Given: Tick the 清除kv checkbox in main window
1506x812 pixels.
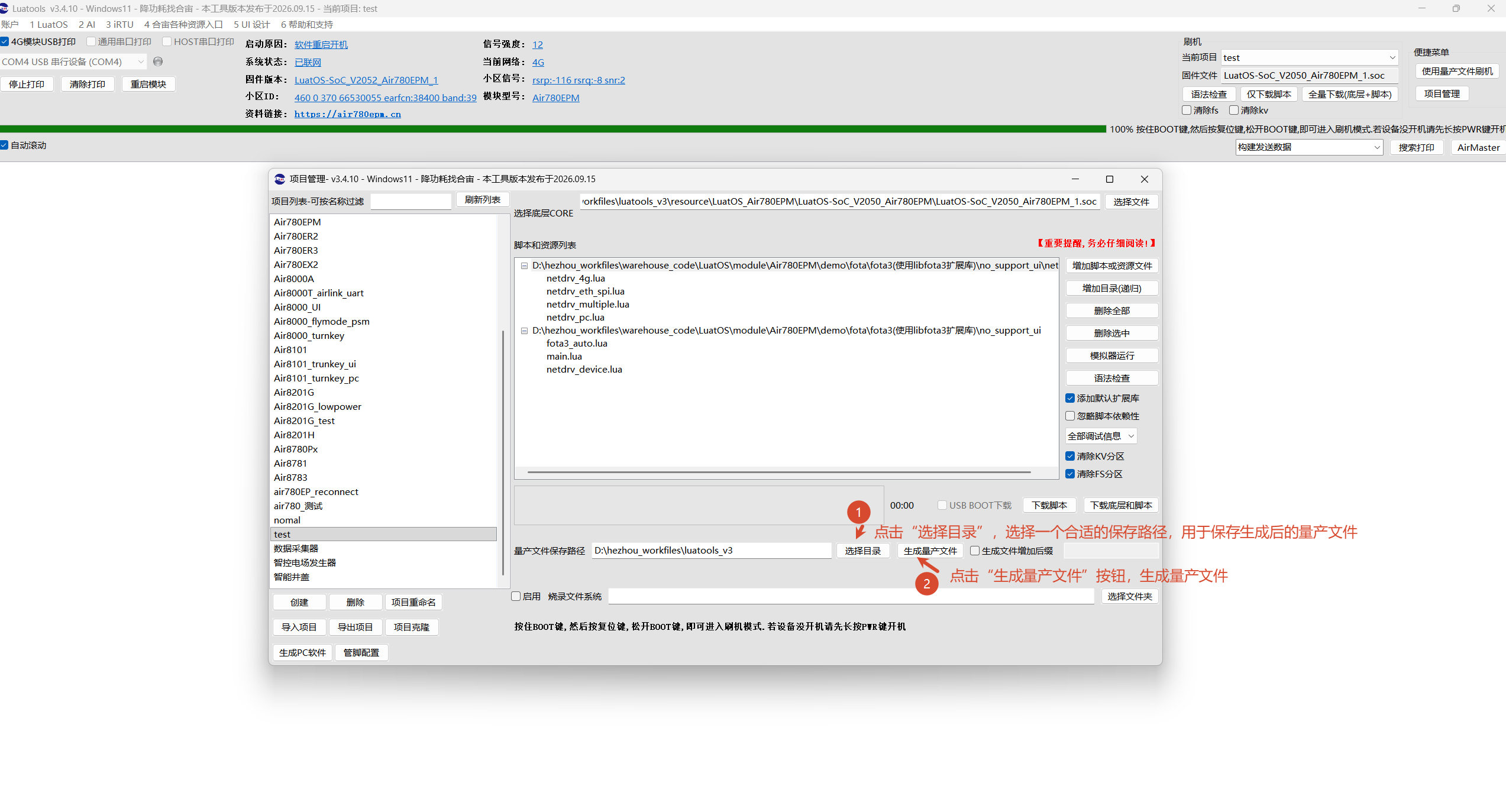Looking at the screenshot, I should [1234, 110].
